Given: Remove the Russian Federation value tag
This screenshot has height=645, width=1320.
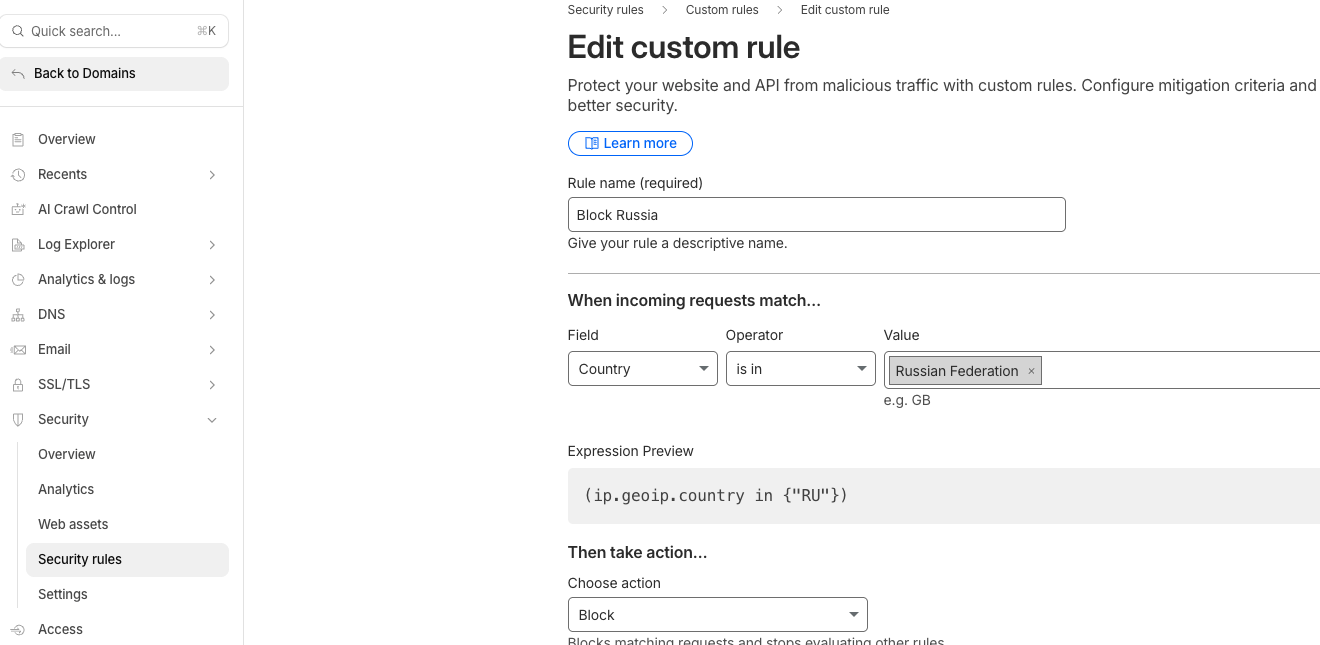Looking at the screenshot, I should click(x=1031, y=371).
